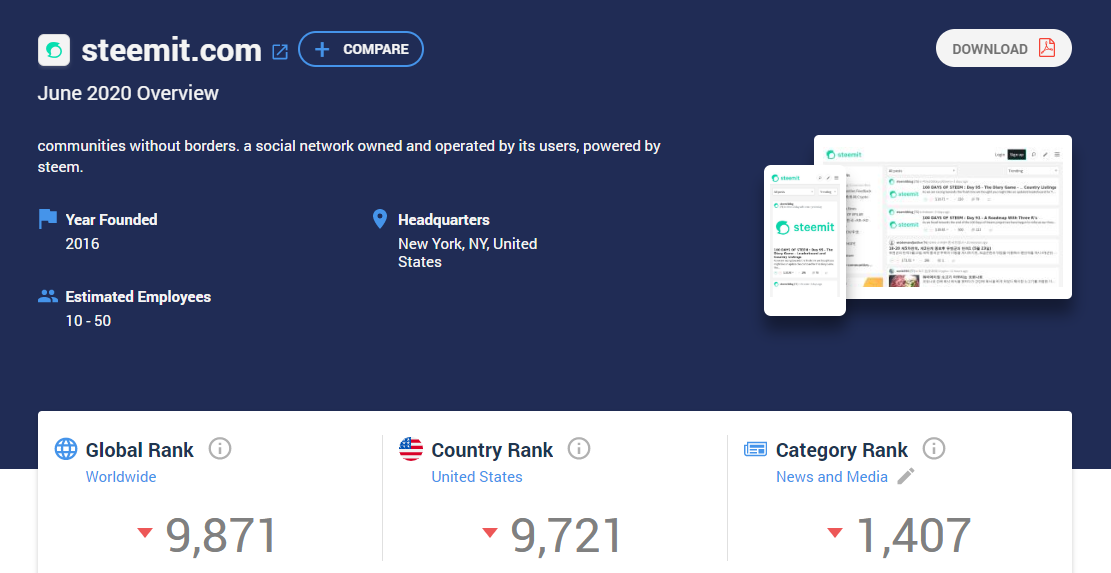Click the steemit.com site logo icon
The width and height of the screenshot is (1111, 573).
(54, 50)
